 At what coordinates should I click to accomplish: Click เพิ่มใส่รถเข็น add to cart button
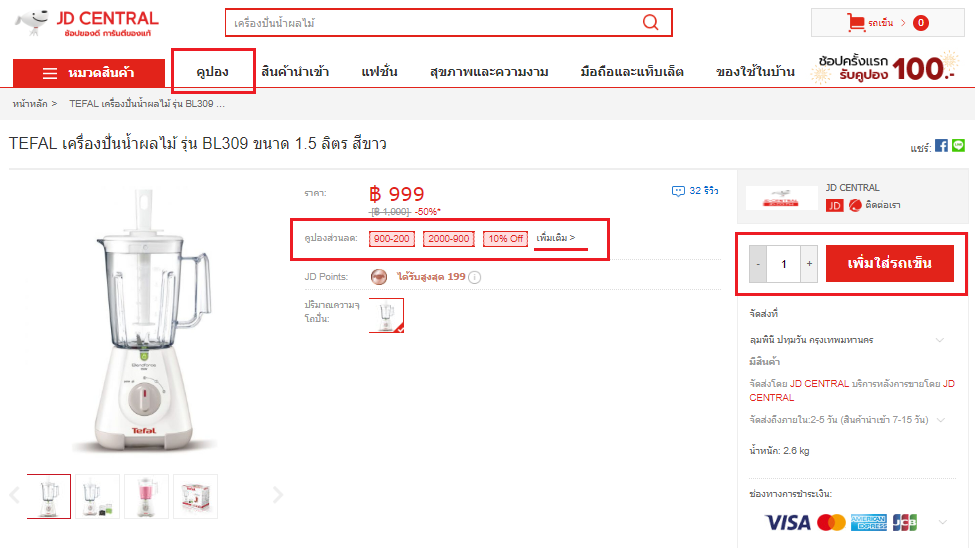coord(889,263)
